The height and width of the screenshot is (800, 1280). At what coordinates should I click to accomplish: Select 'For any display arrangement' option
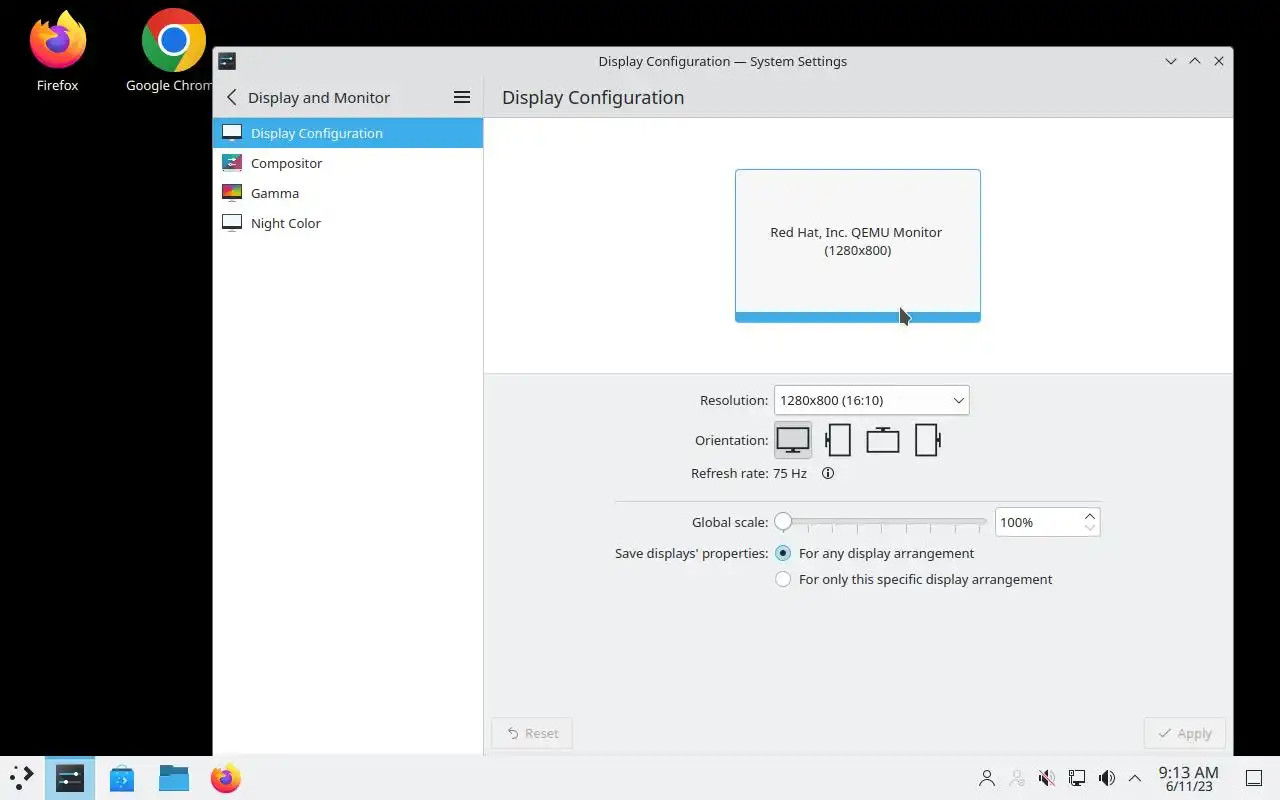875,553
